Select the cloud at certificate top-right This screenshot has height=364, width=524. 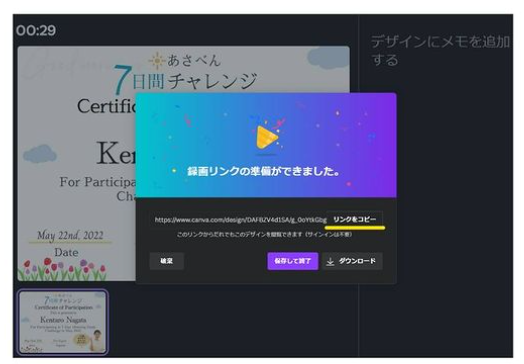click(x=328, y=58)
